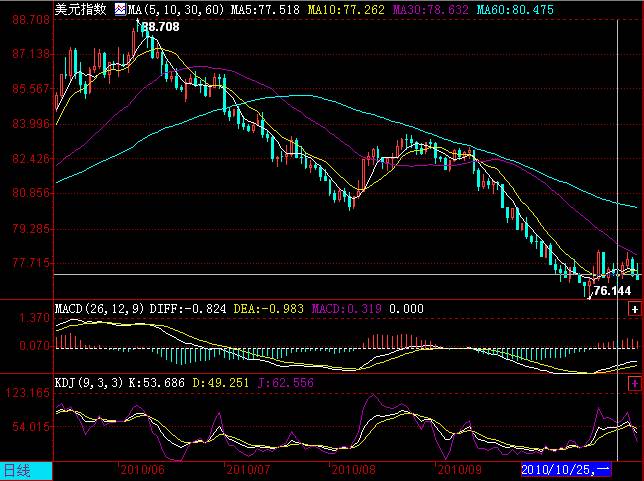644x481 pixels.
Task: Click the J:62.556 value
Action: coord(285,383)
